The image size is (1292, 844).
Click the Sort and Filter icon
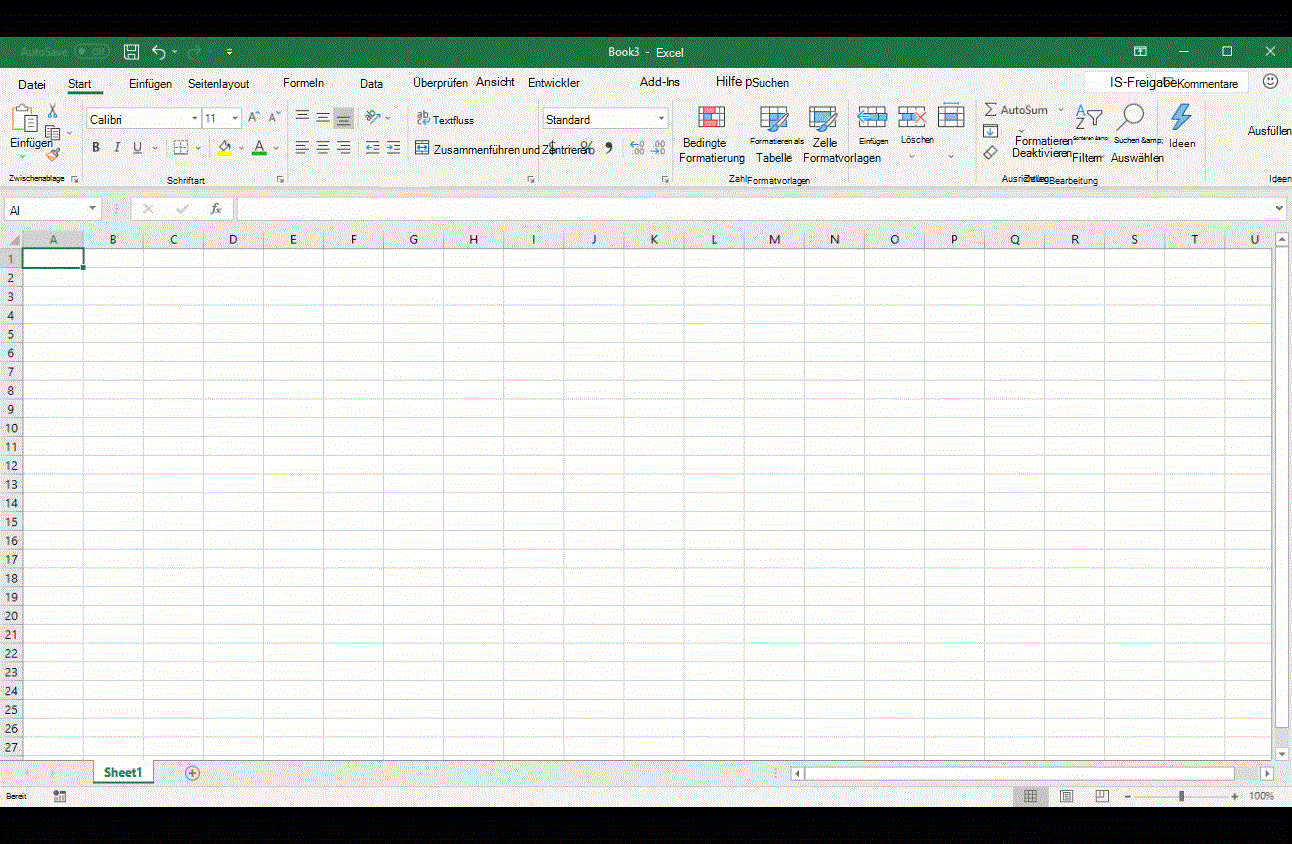click(x=1088, y=116)
